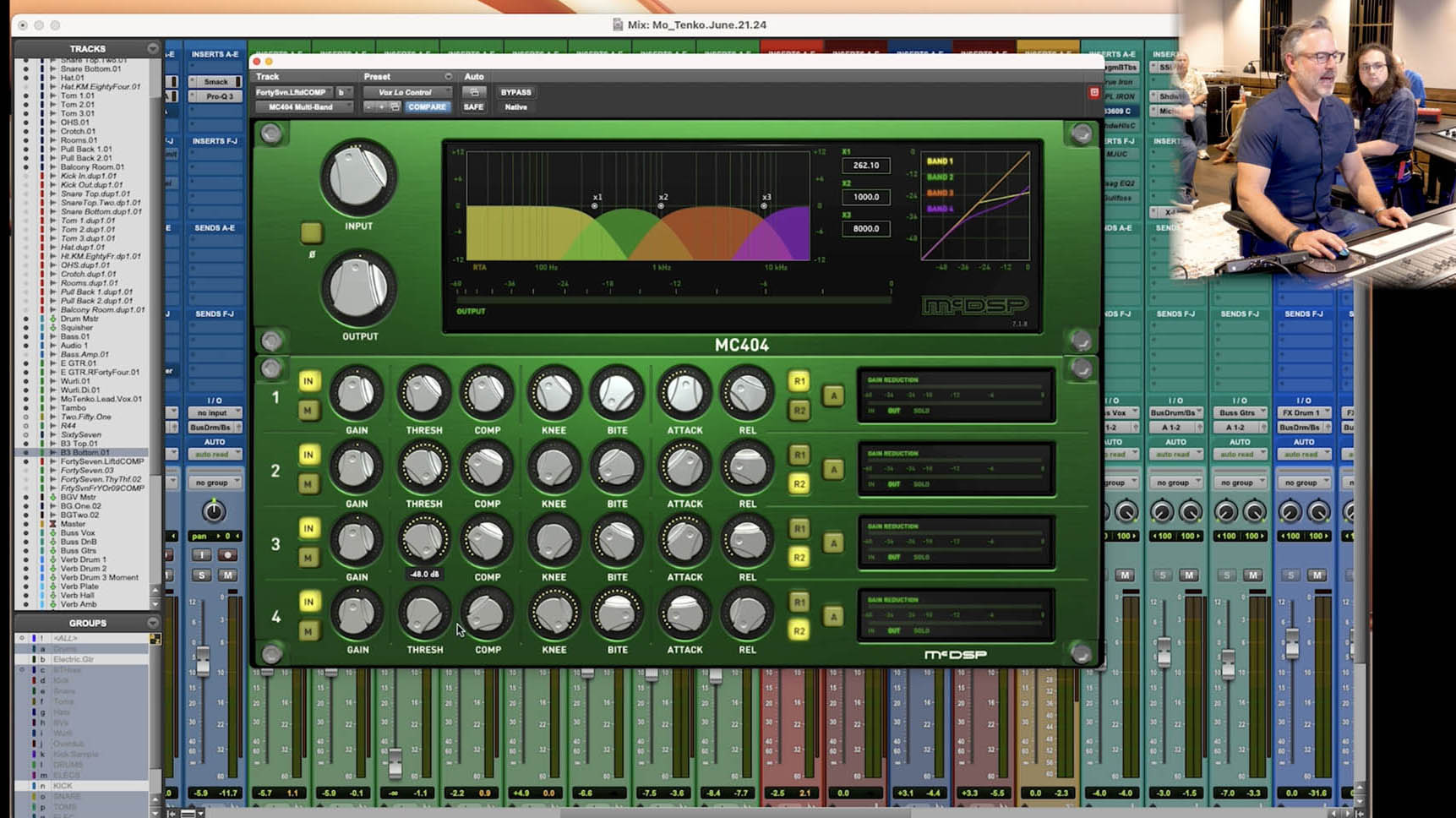The image size is (1456, 818).
Task: Click band 4 REL knob
Action: [747, 614]
